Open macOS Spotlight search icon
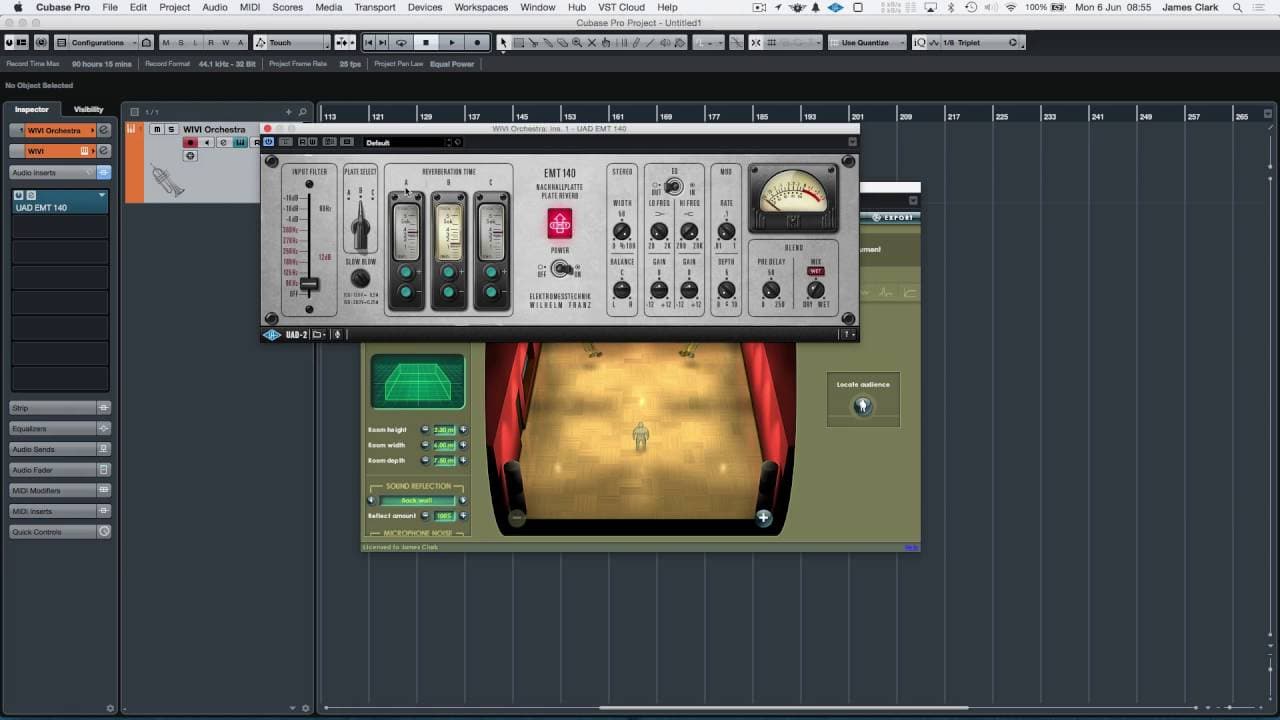 pos(1239,7)
